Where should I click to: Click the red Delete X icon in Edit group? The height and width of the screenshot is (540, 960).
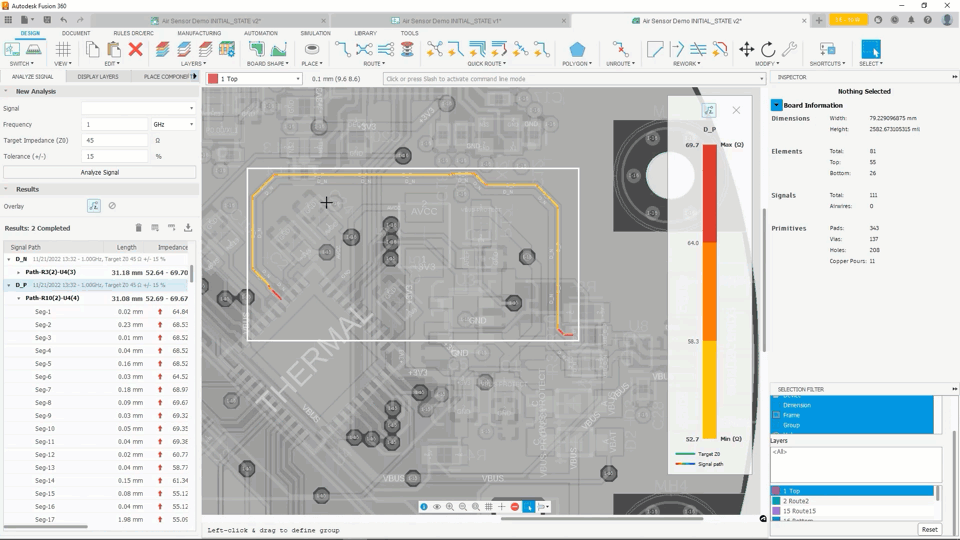click(x=135, y=49)
